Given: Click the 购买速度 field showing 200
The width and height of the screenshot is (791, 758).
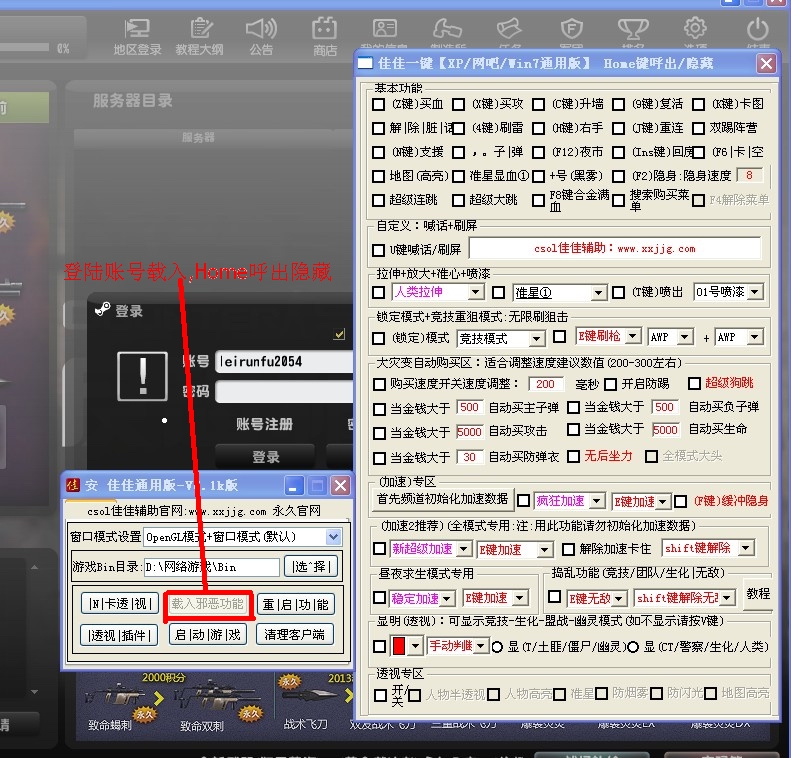Looking at the screenshot, I should (545, 384).
